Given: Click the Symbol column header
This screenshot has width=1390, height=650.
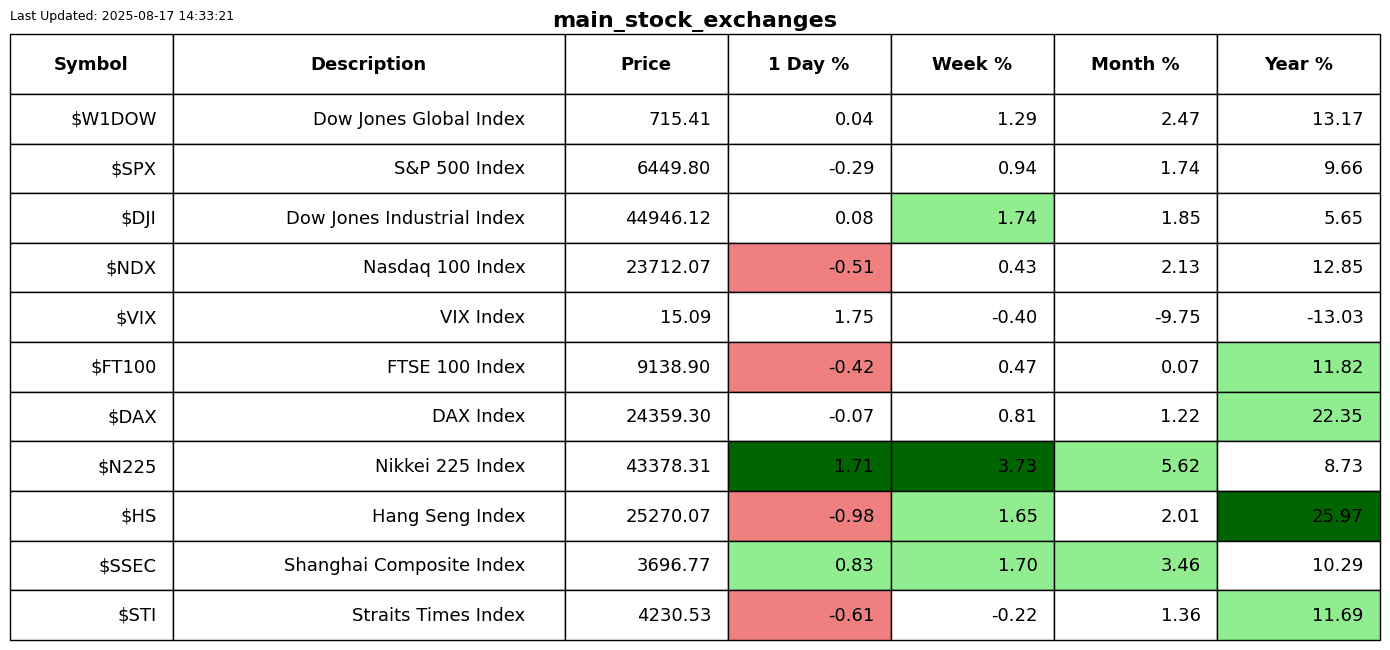Looking at the screenshot, I should click(91, 65).
